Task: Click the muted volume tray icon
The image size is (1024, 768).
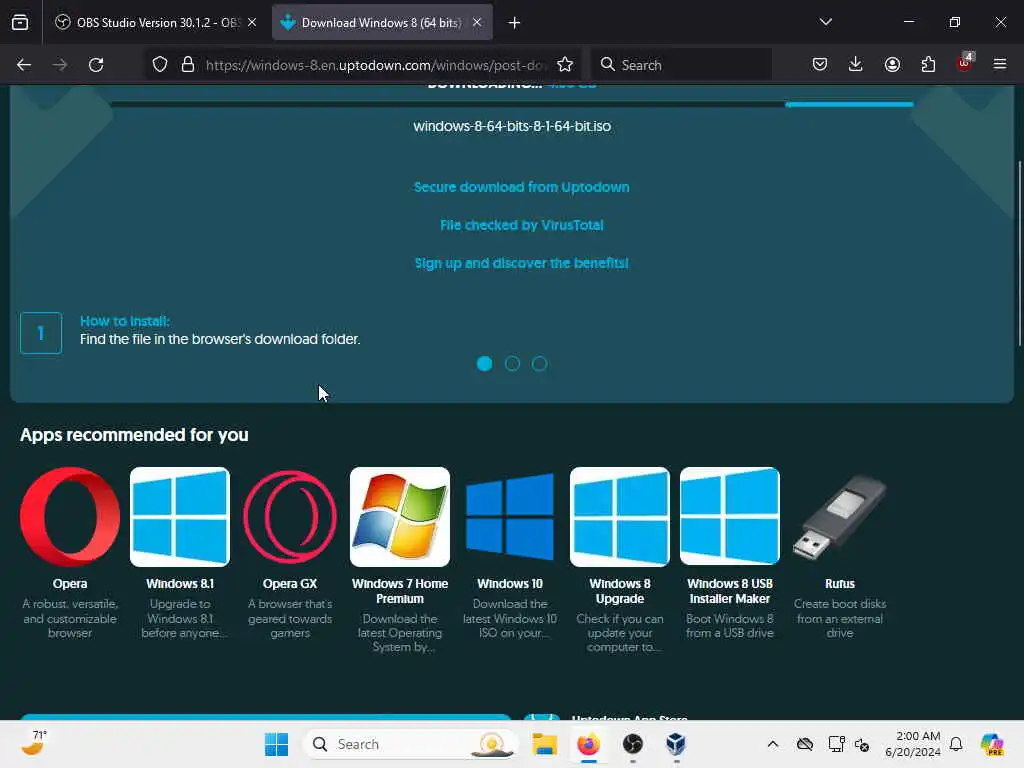Action: (862, 744)
